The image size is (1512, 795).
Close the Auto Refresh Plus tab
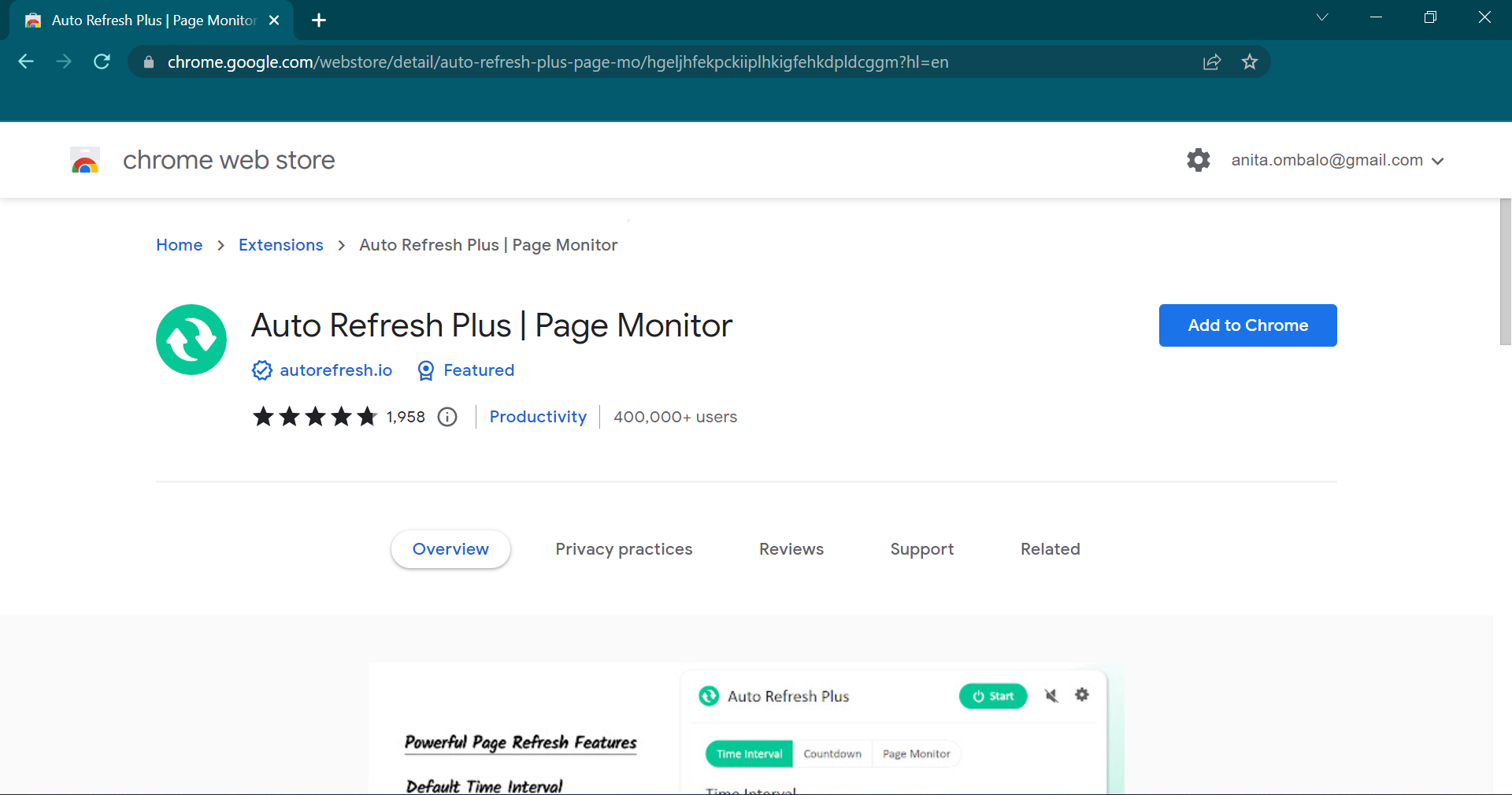pyautogui.click(x=274, y=20)
